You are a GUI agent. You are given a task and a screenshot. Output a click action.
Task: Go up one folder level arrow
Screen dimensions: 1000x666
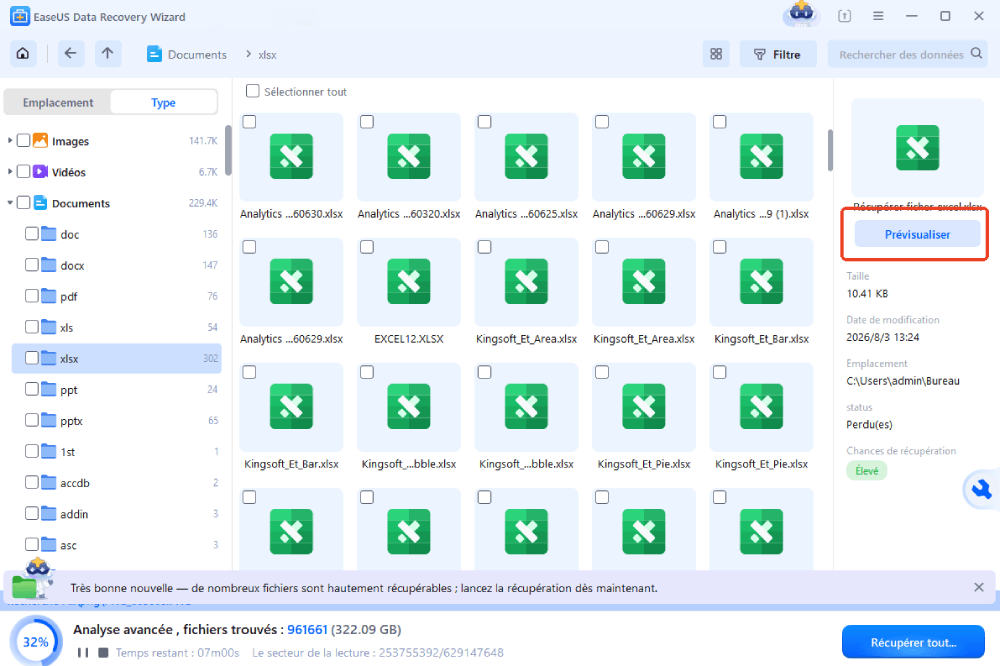[x=108, y=54]
